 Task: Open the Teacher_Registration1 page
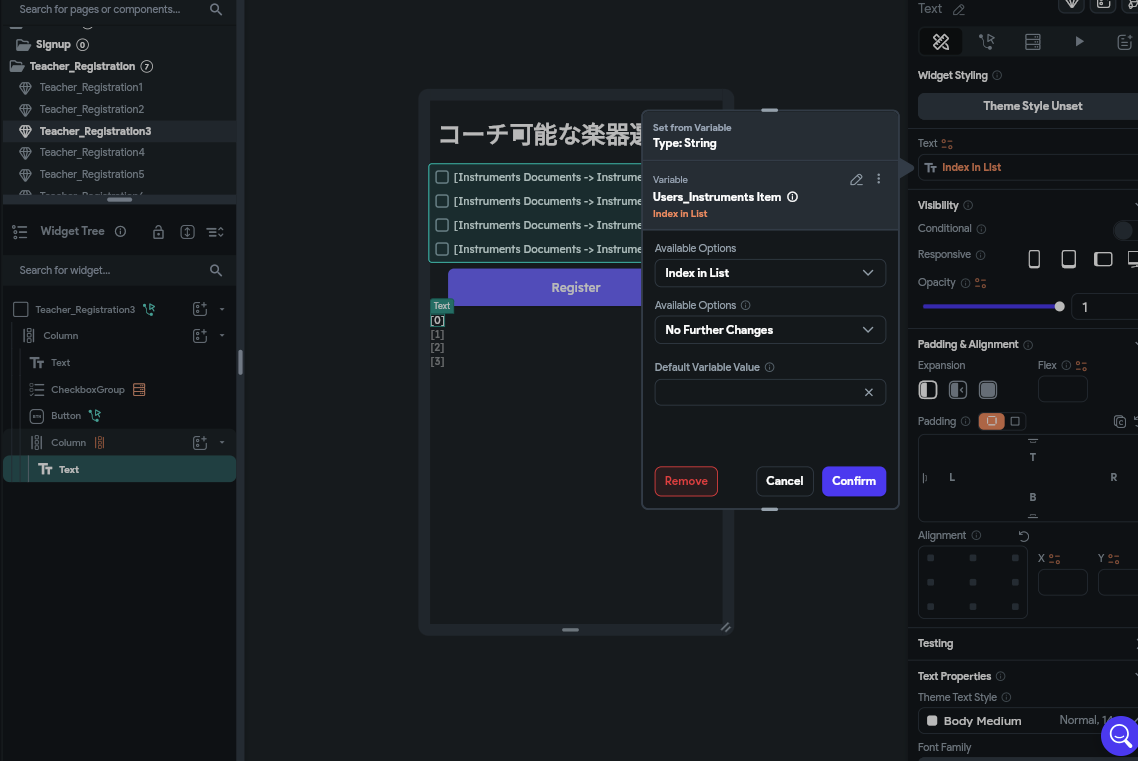pos(91,87)
